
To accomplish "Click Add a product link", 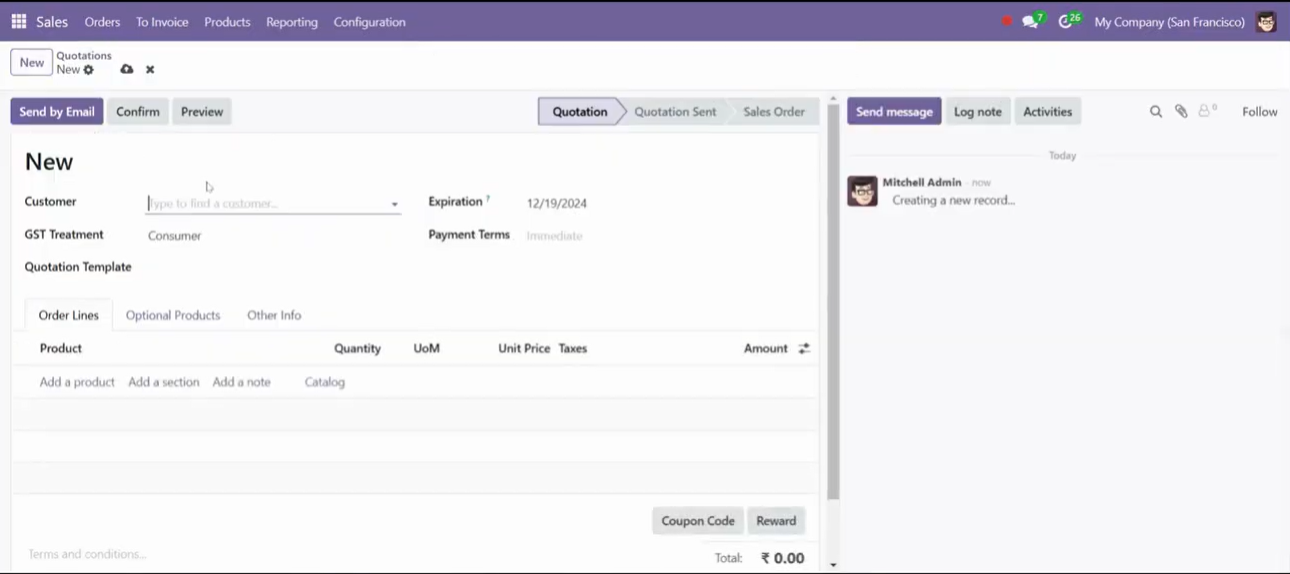I will [77, 382].
